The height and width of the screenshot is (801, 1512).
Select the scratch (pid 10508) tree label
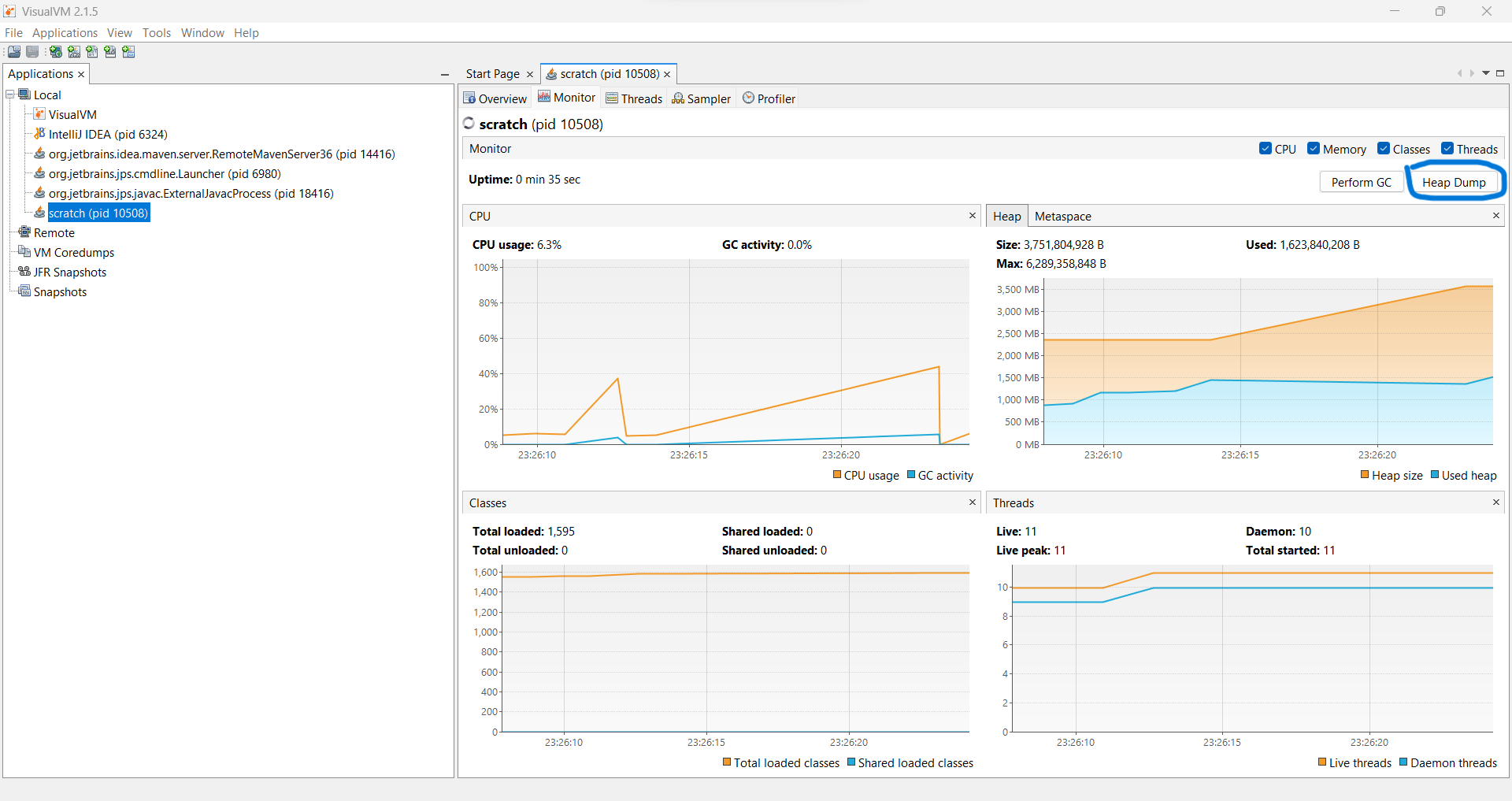tap(98, 213)
